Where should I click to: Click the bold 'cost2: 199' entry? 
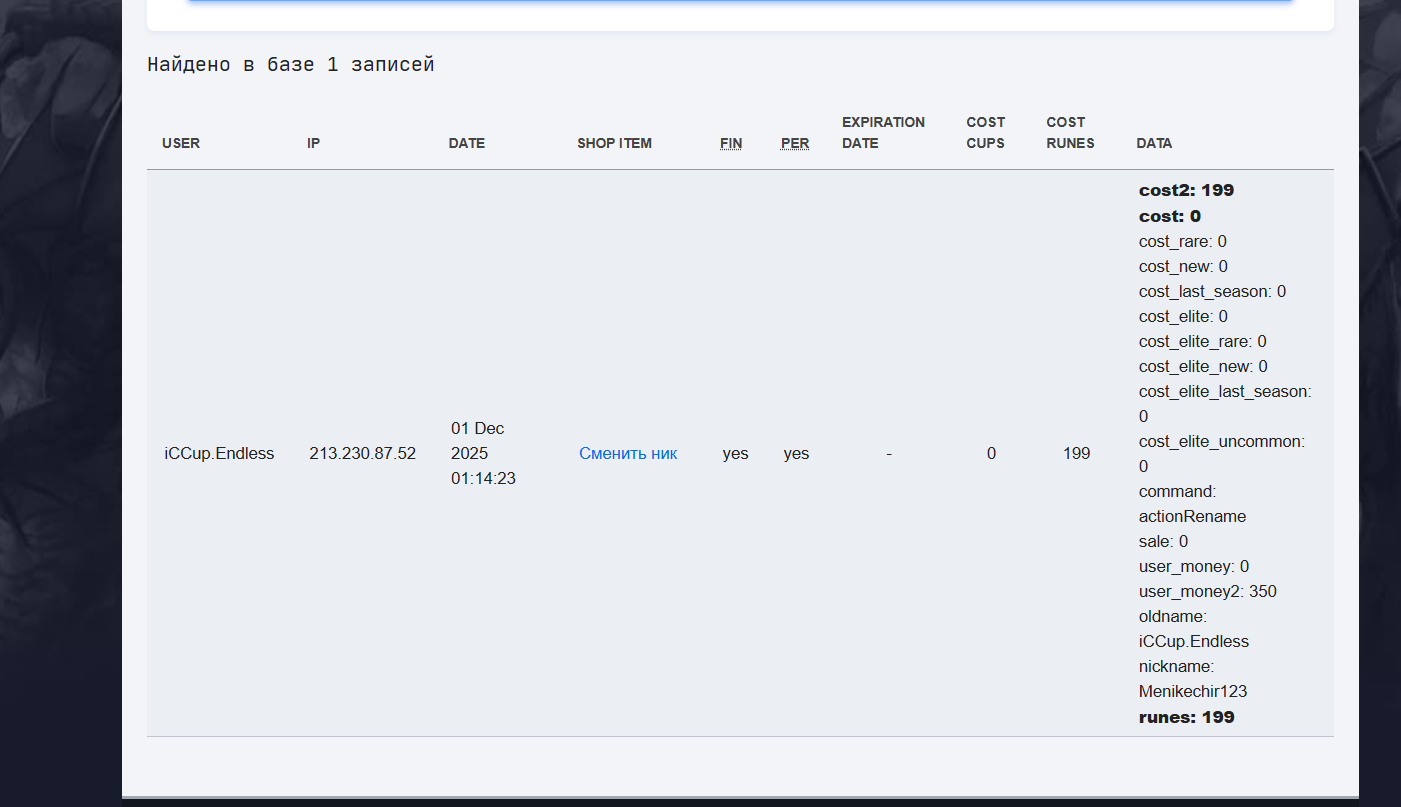(1186, 190)
